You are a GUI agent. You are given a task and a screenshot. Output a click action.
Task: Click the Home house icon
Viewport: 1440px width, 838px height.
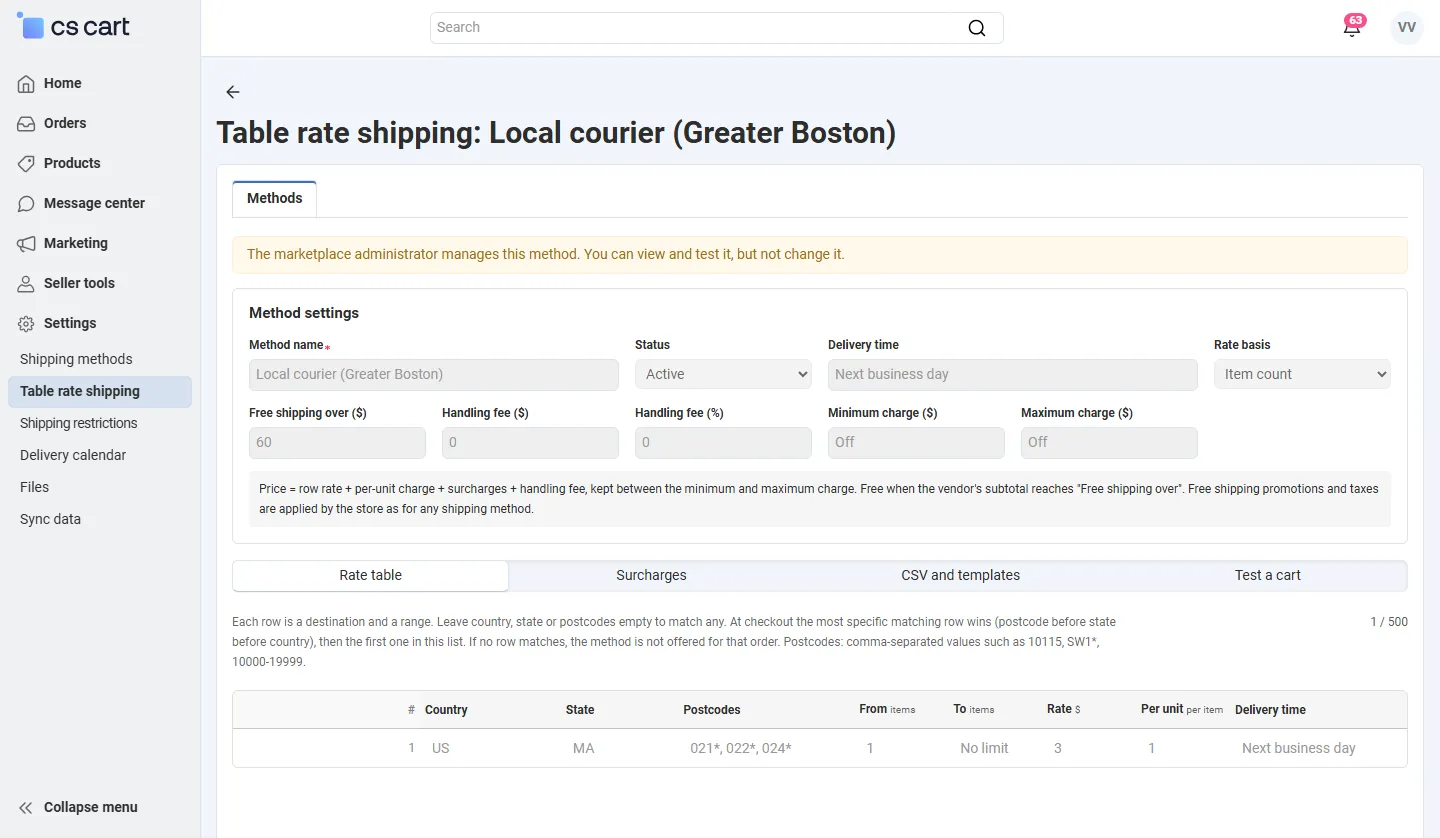(27, 84)
